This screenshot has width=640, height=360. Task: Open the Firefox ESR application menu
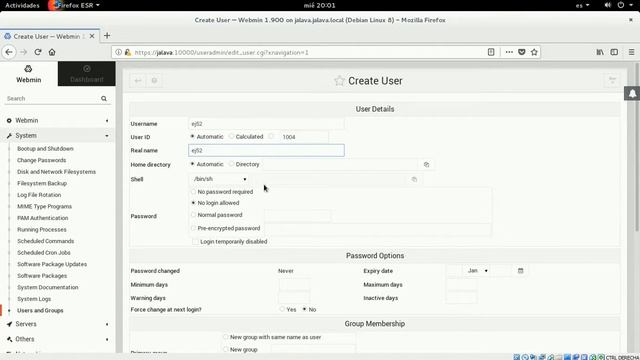point(75,5)
